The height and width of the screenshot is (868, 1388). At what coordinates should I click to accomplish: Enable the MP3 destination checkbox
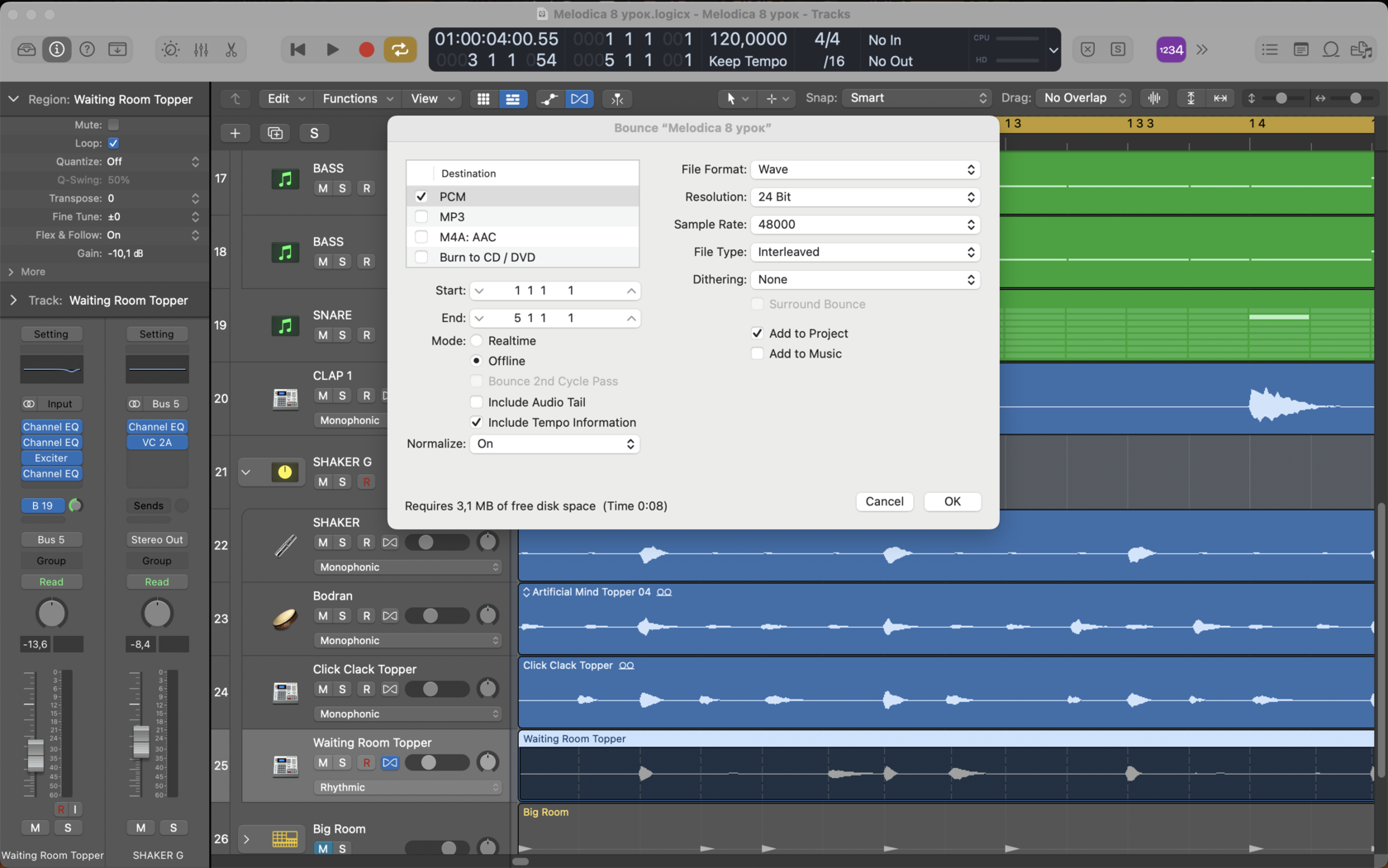click(x=421, y=216)
